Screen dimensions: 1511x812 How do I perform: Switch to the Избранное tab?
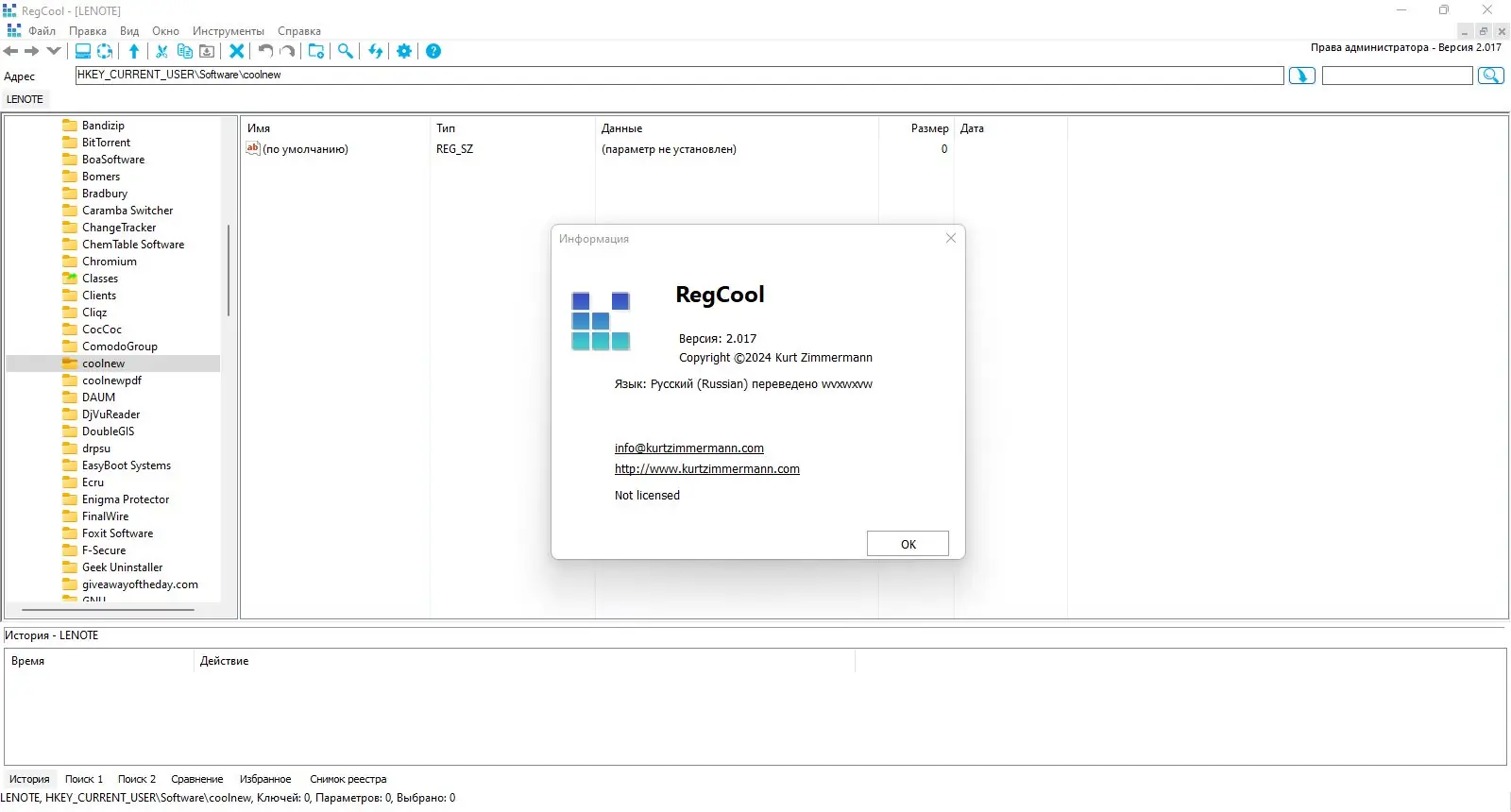(x=265, y=779)
